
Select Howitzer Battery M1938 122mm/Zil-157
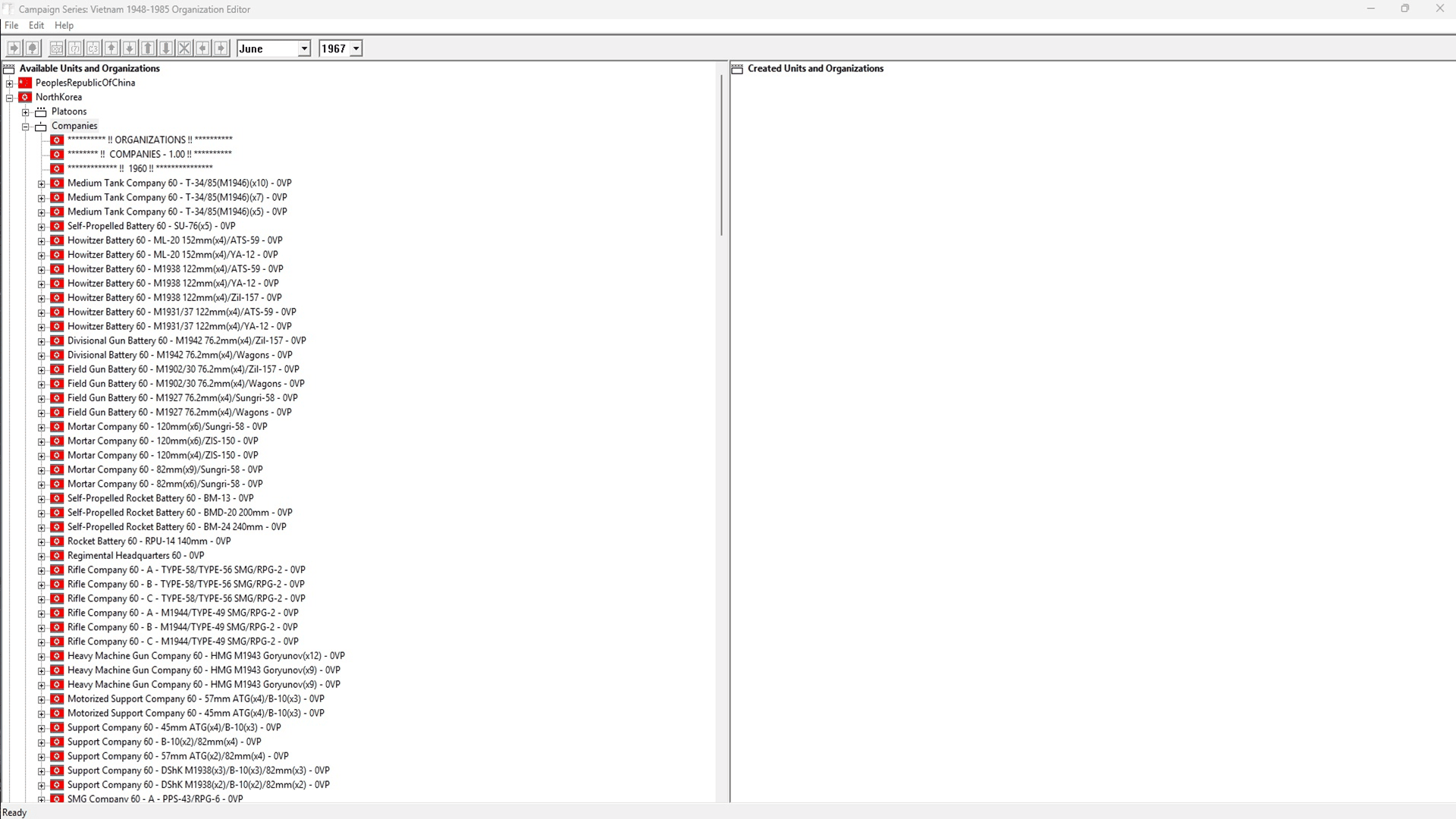pos(174,298)
